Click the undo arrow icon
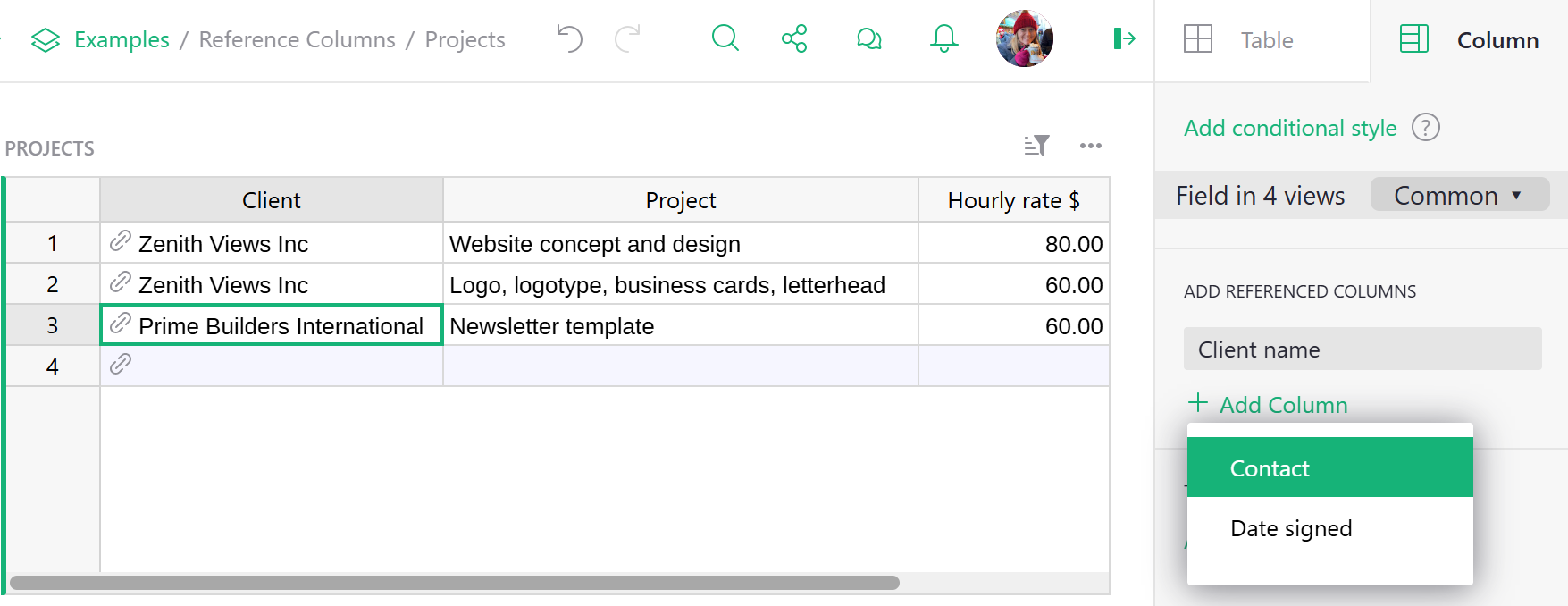 point(569,38)
